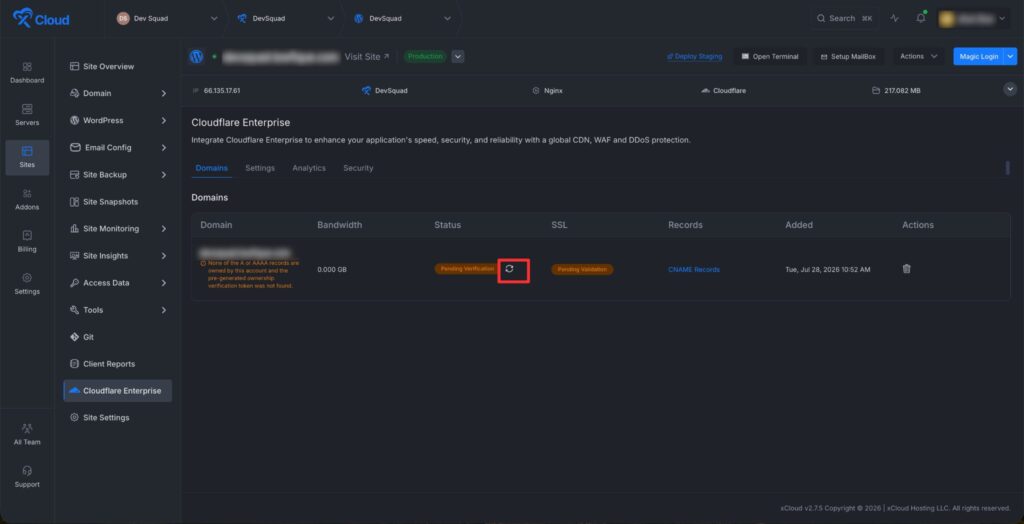
Task: Open Servers from left rail
Action: click(x=27, y=115)
